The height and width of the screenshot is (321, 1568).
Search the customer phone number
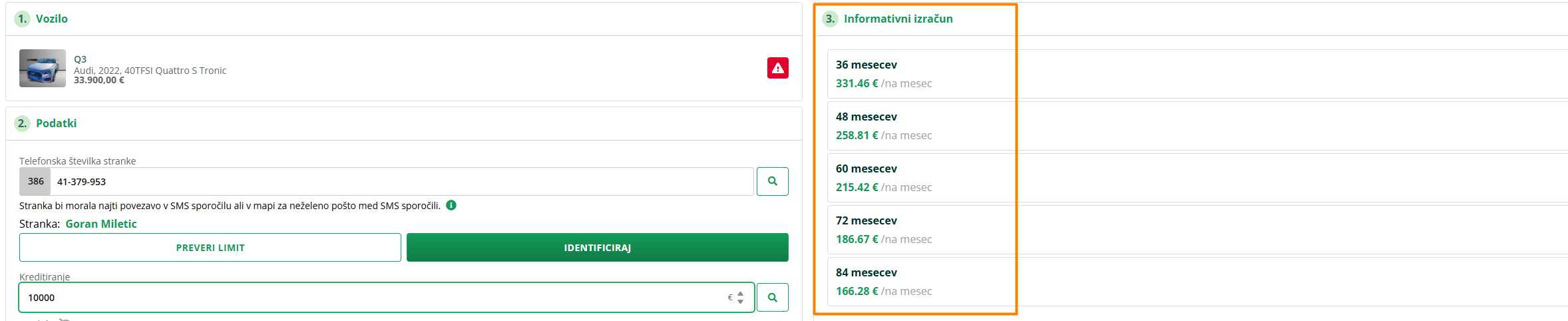(772, 181)
